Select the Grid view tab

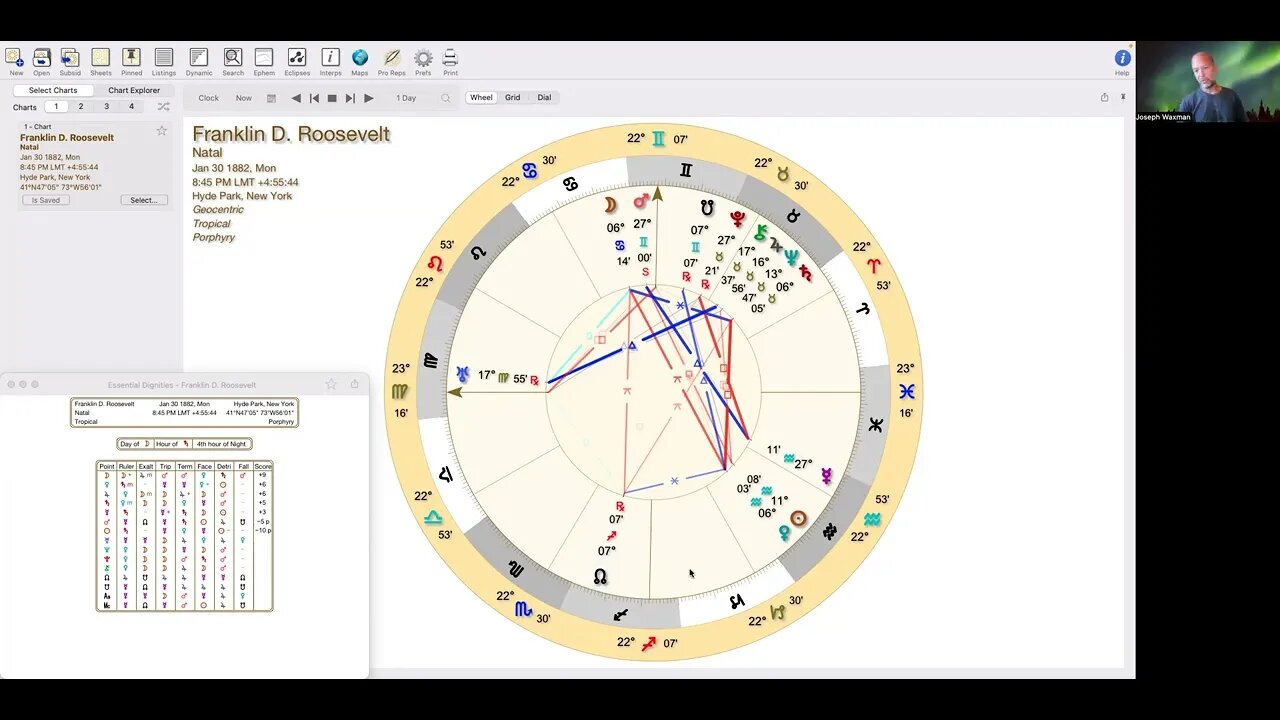coord(512,98)
